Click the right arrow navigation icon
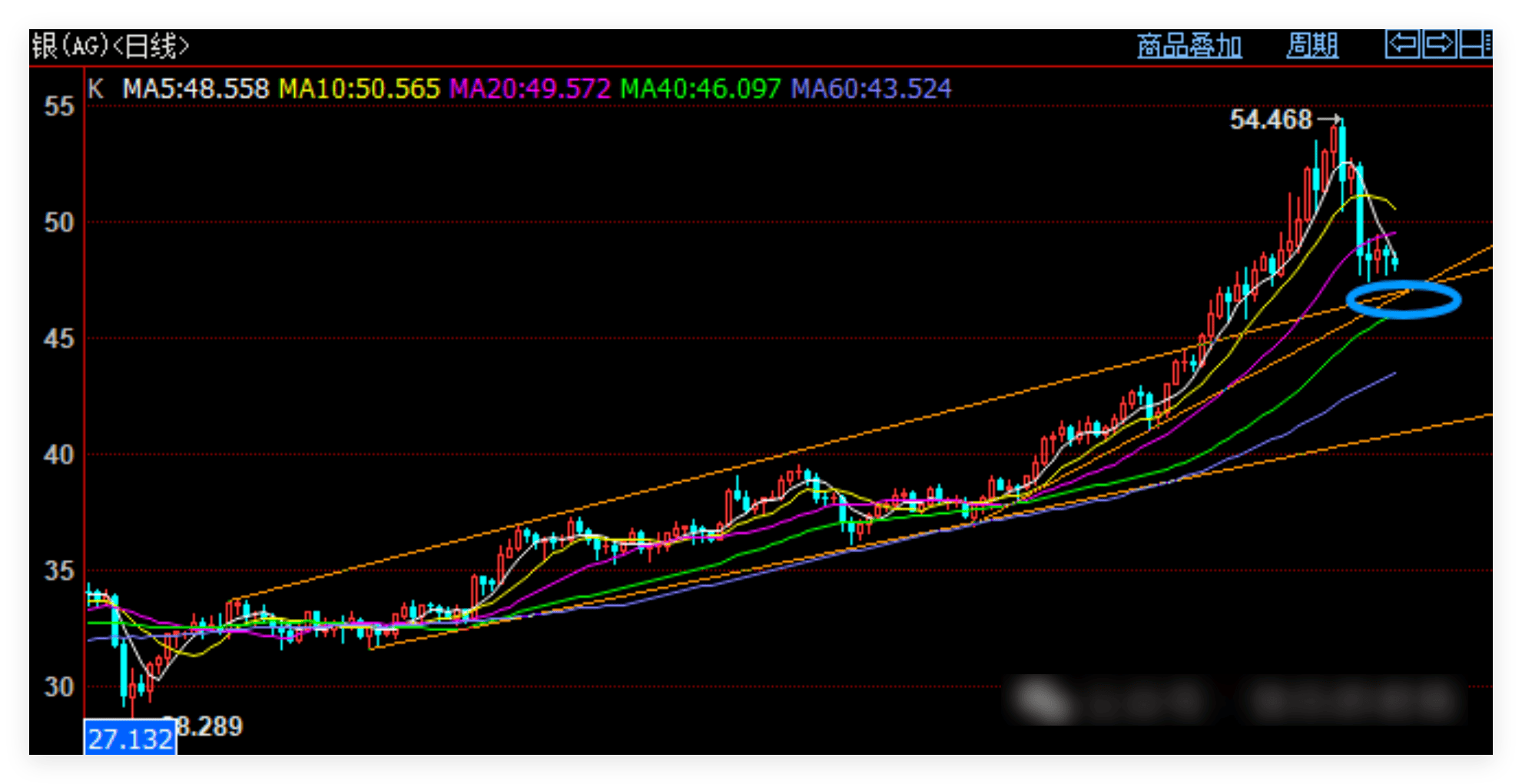The width and height of the screenshot is (1522, 784). (1439, 44)
